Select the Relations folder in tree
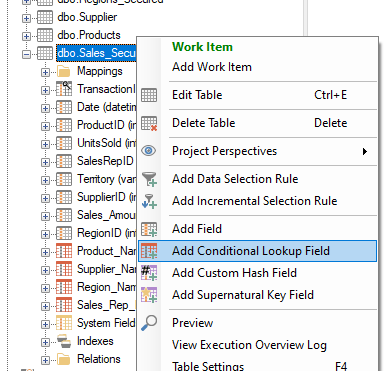391x371 pixels. tap(99, 359)
